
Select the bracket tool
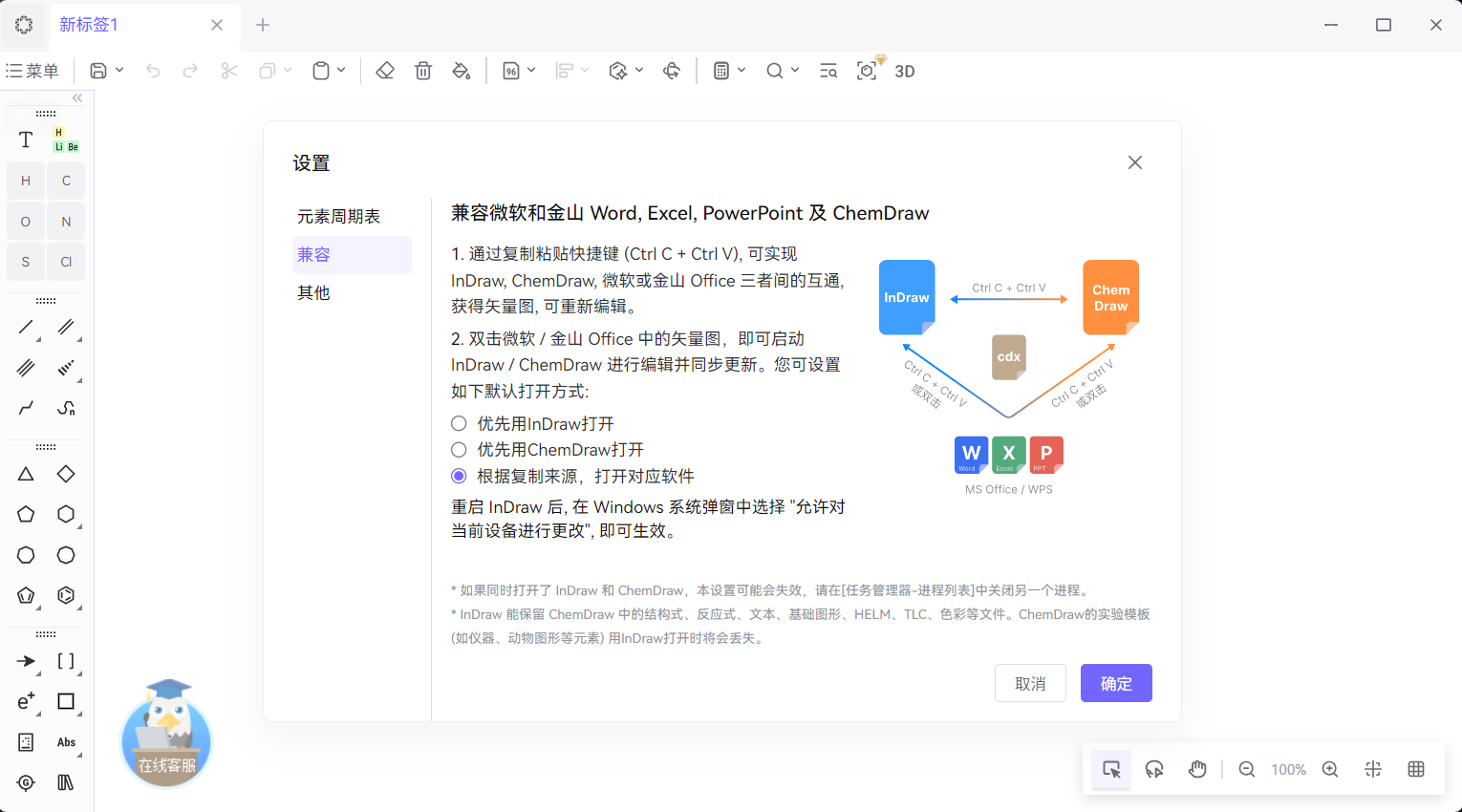[x=66, y=661]
